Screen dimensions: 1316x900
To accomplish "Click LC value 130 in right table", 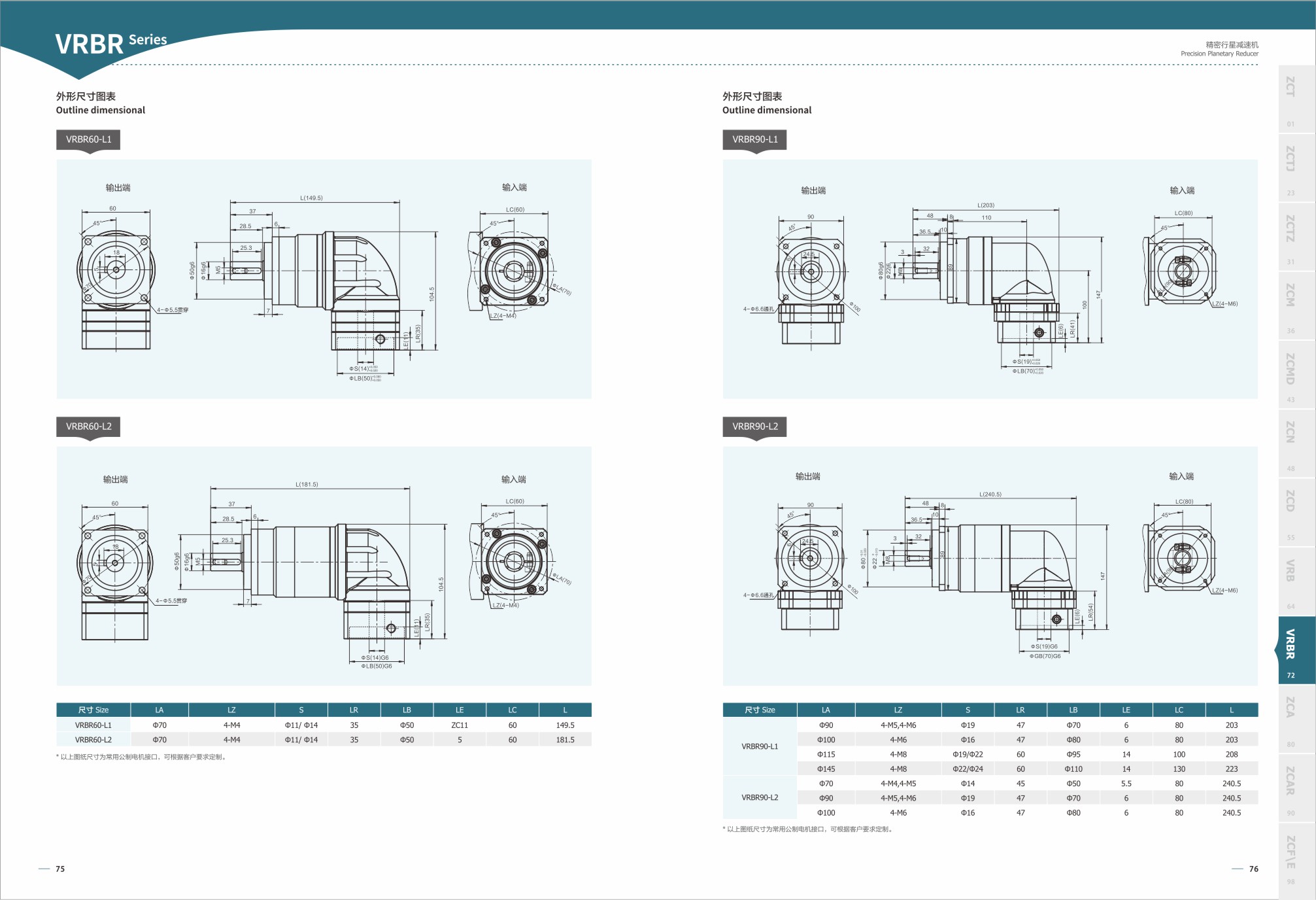I will (1179, 769).
